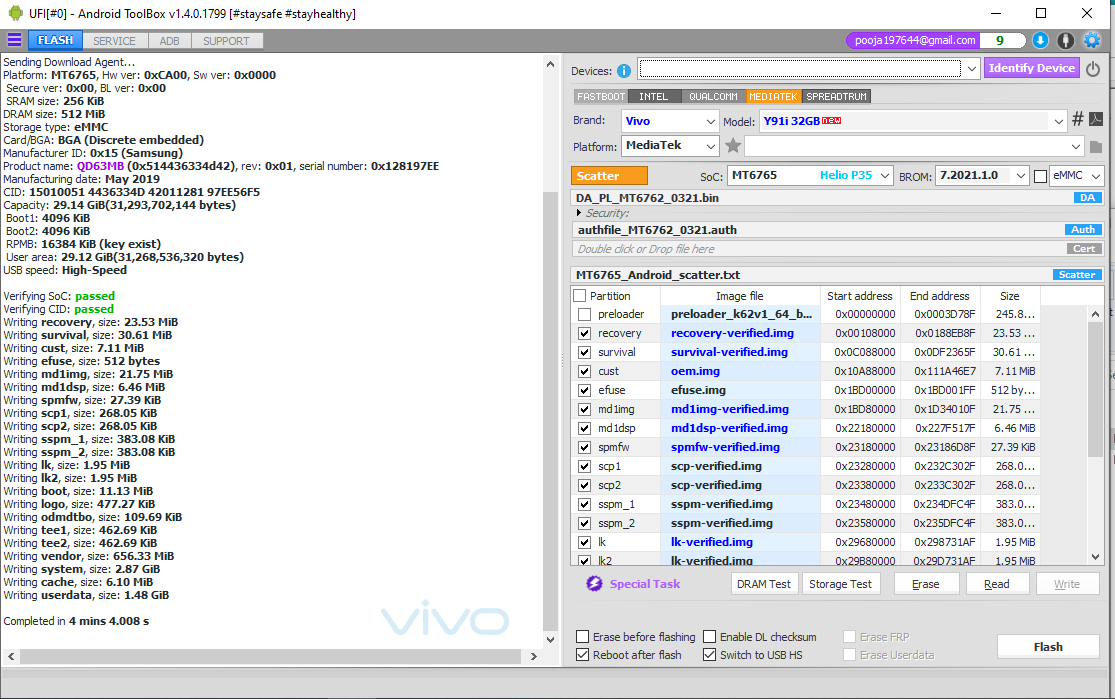Click the hash symbol icon next to Model
The height and width of the screenshot is (699, 1115).
tap(1077, 119)
